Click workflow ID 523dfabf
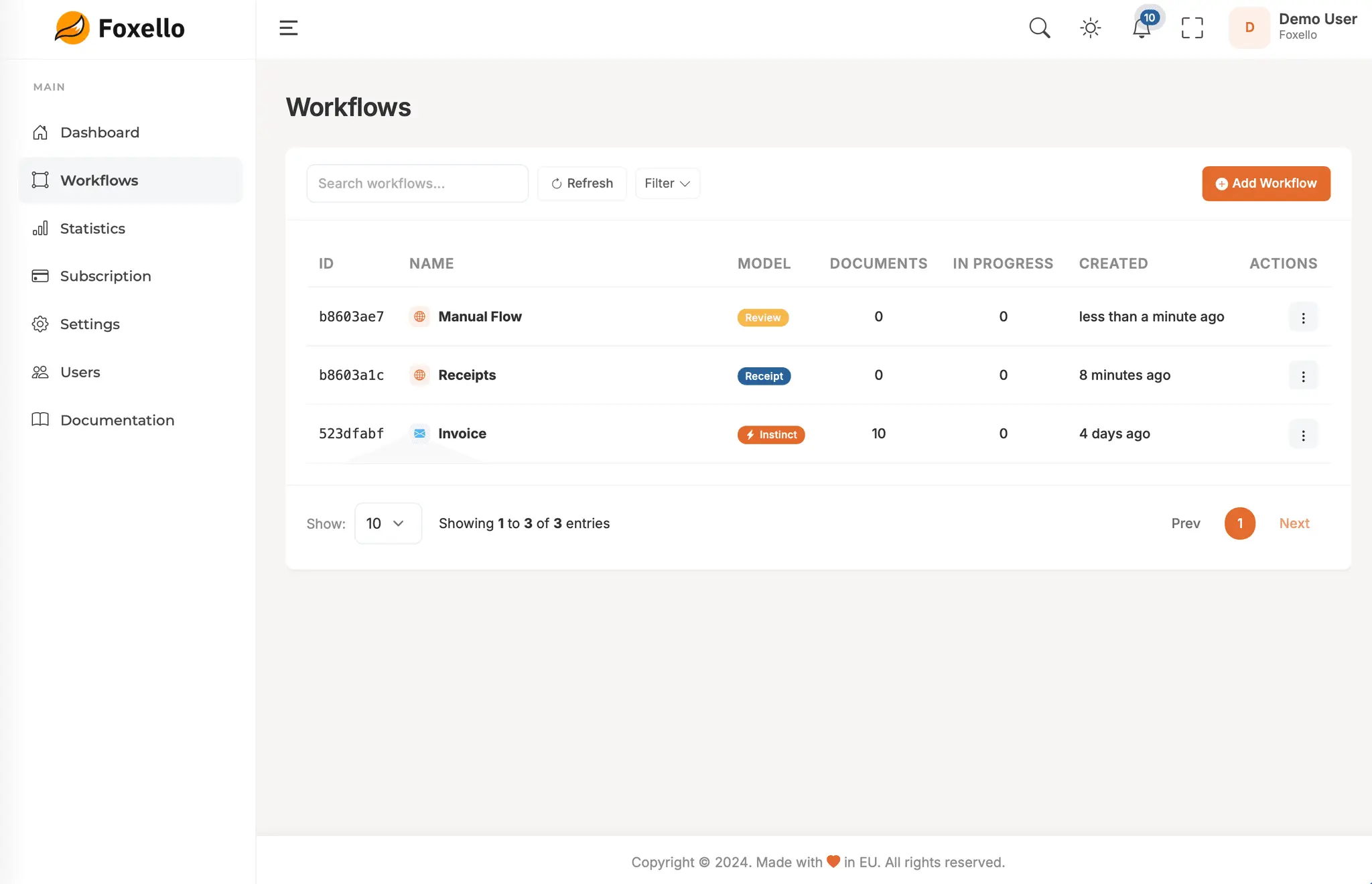Image resolution: width=1372 pixels, height=884 pixels. [351, 434]
